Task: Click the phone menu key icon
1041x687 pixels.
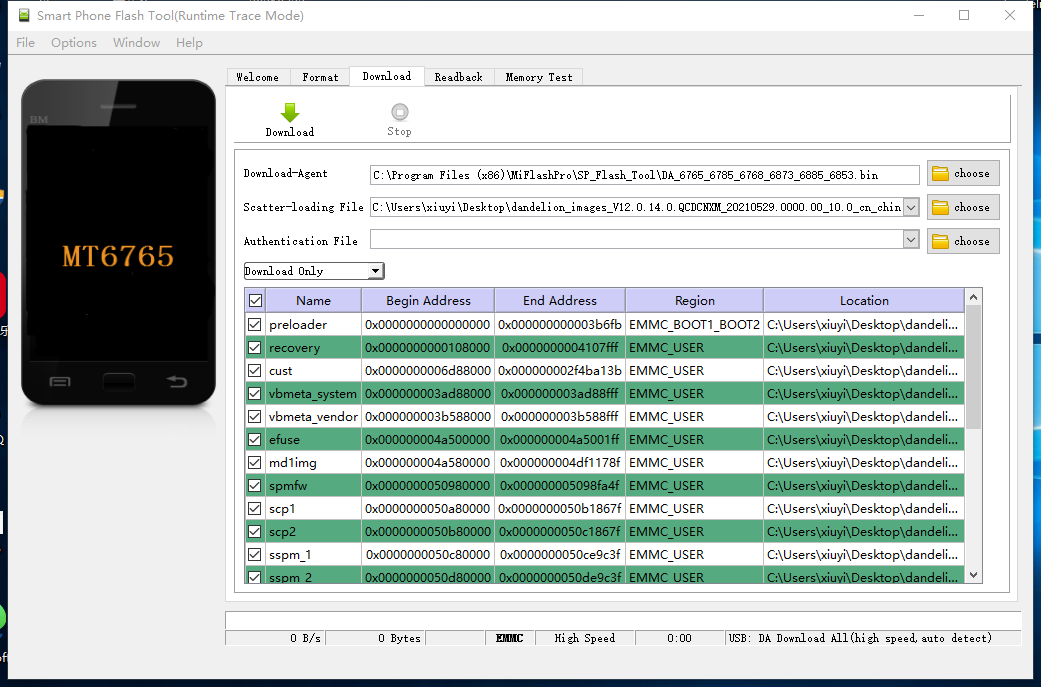Action: [60, 382]
